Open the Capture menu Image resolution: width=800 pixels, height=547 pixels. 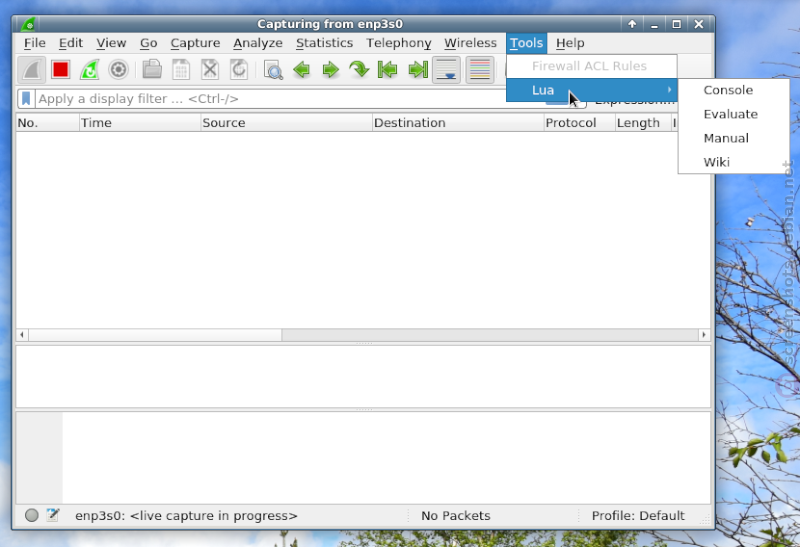(195, 43)
